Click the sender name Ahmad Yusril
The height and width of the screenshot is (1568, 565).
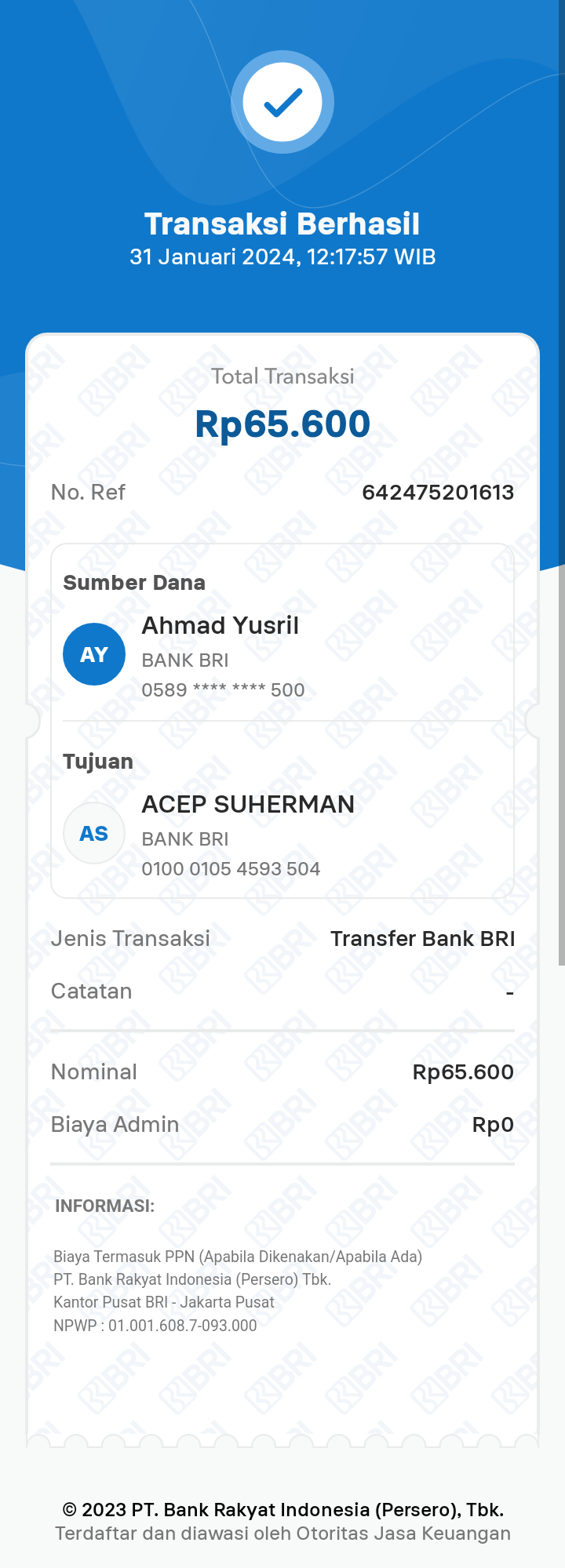coord(221,626)
